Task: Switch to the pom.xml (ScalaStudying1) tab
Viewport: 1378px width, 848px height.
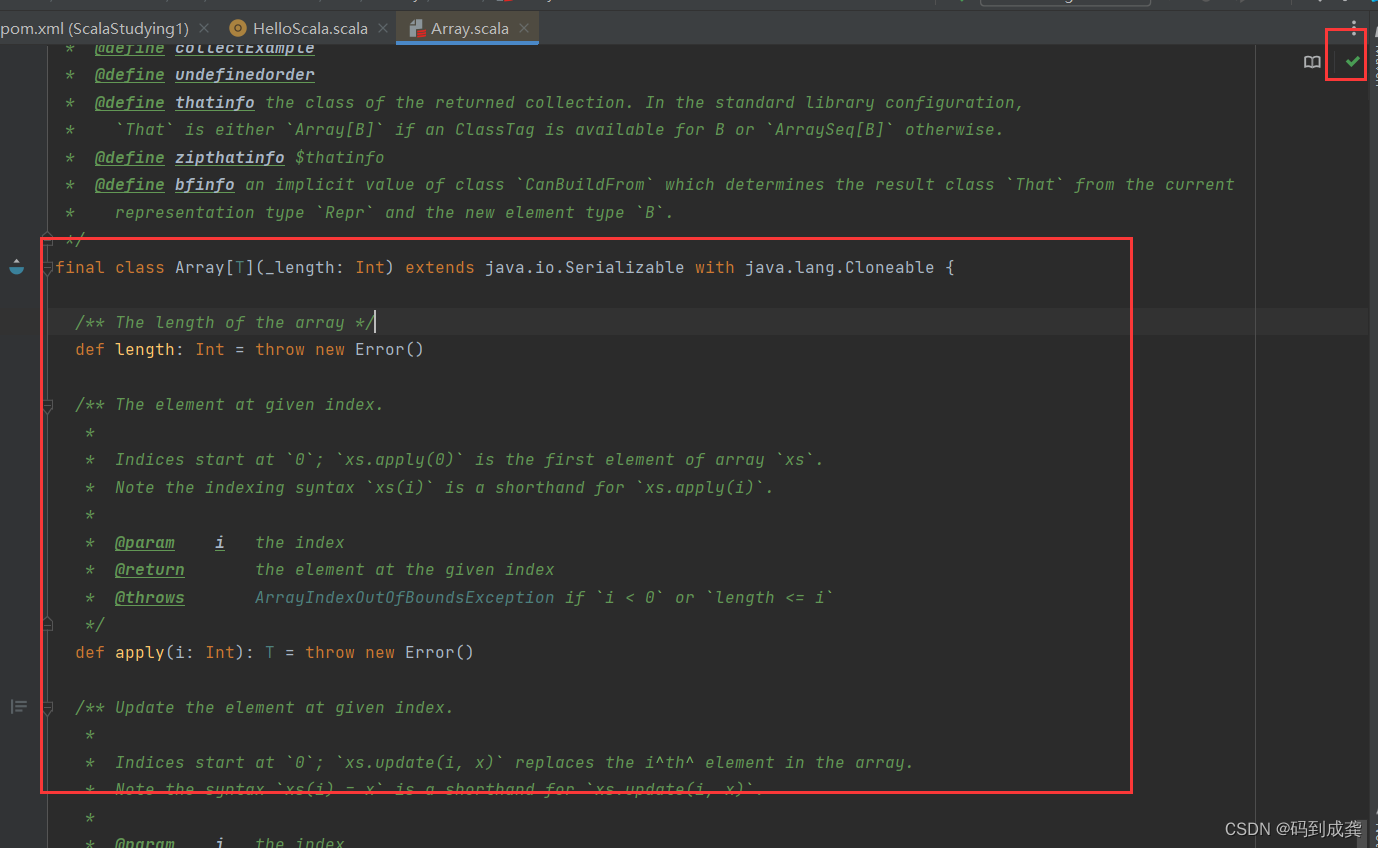Action: 94,29
